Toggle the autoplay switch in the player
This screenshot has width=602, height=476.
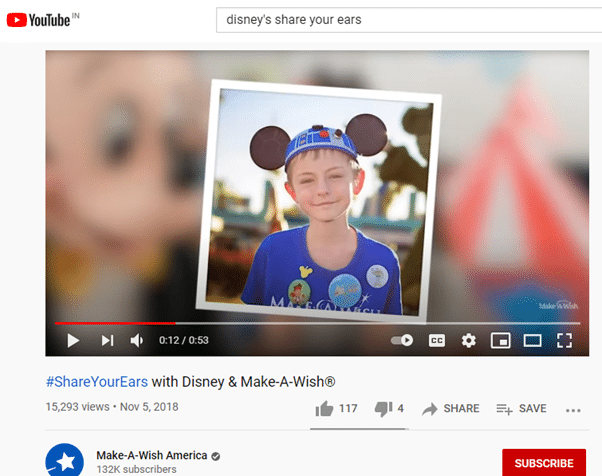402,340
